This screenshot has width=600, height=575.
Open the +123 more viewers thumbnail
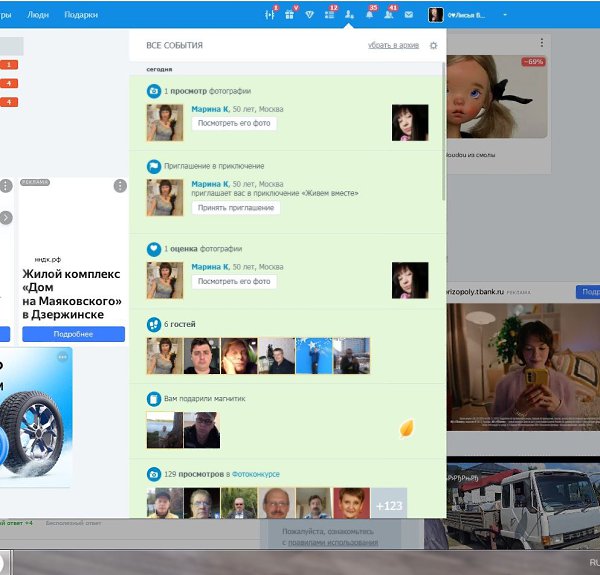pyautogui.click(x=388, y=505)
